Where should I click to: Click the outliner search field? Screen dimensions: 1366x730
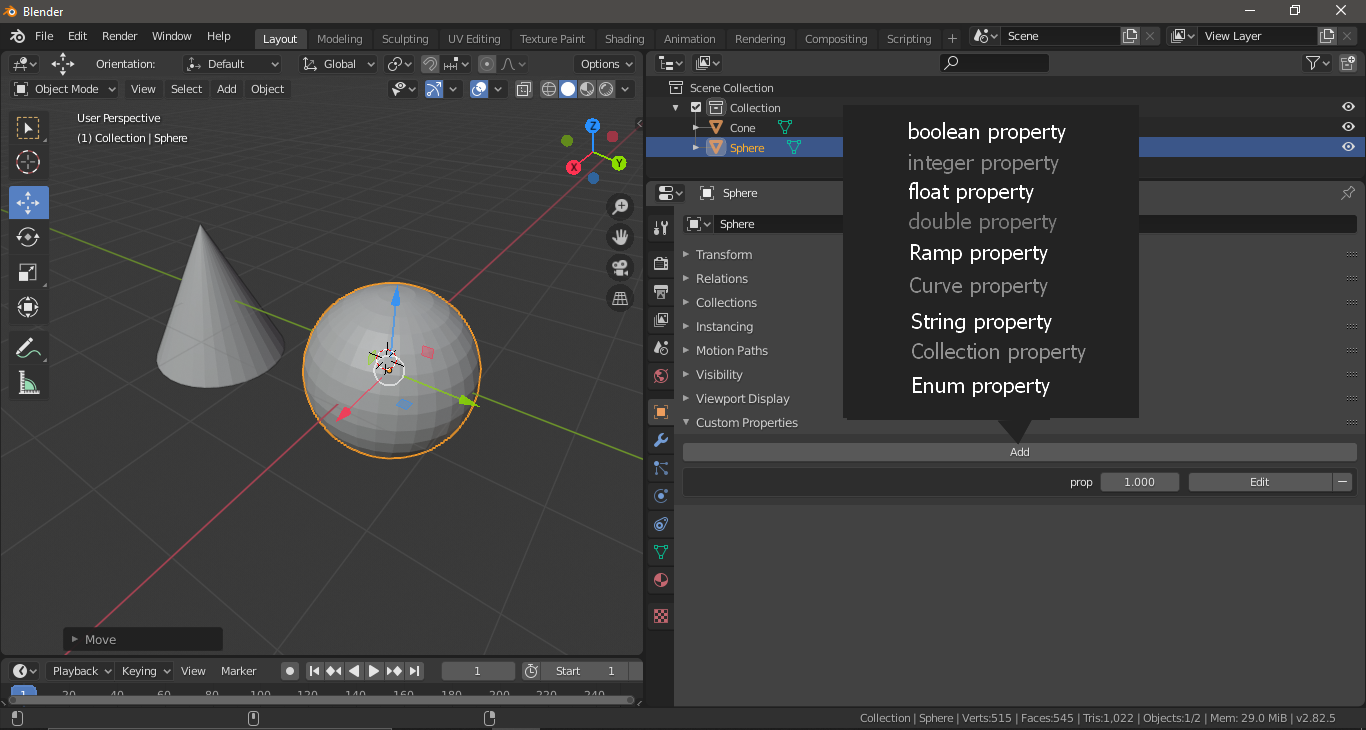point(995,63)
